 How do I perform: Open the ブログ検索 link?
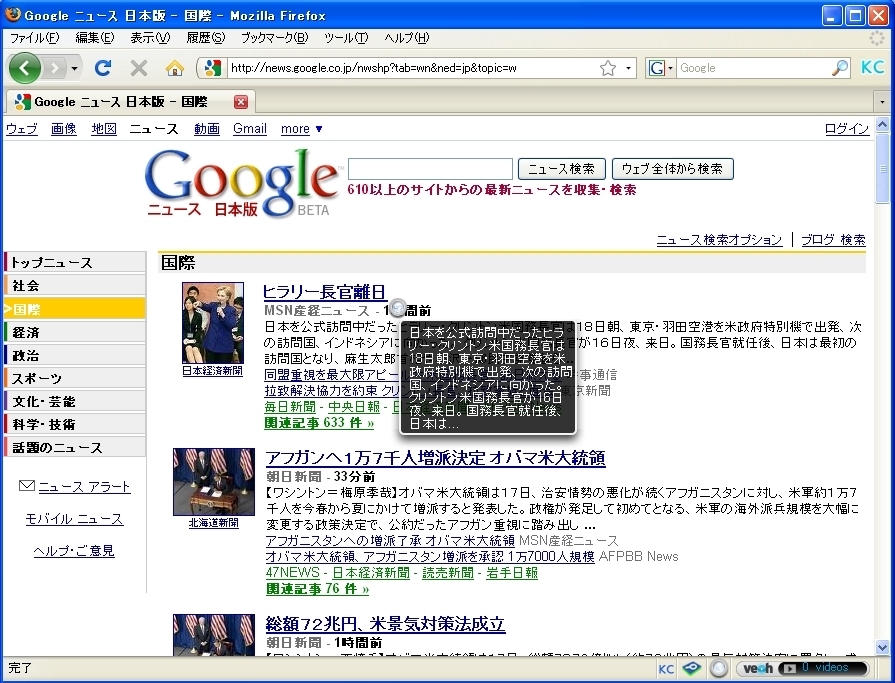click(833, 240)
